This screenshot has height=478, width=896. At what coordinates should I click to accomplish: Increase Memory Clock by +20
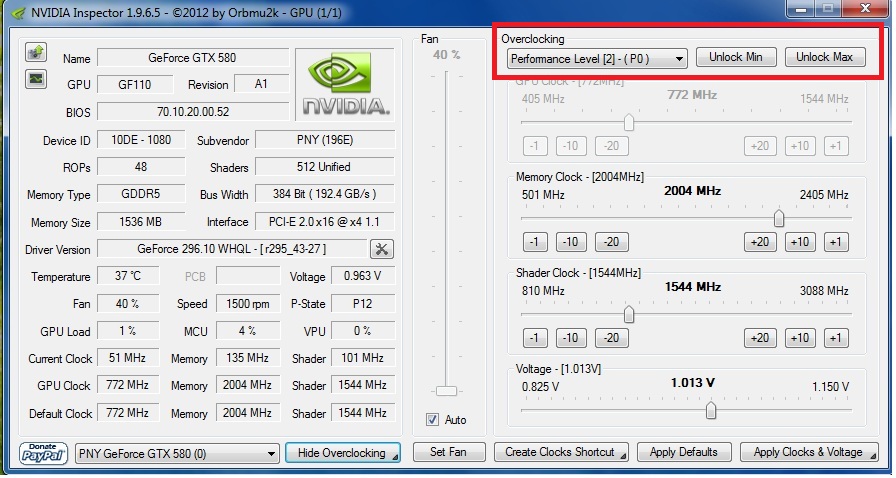coord(759,241)
